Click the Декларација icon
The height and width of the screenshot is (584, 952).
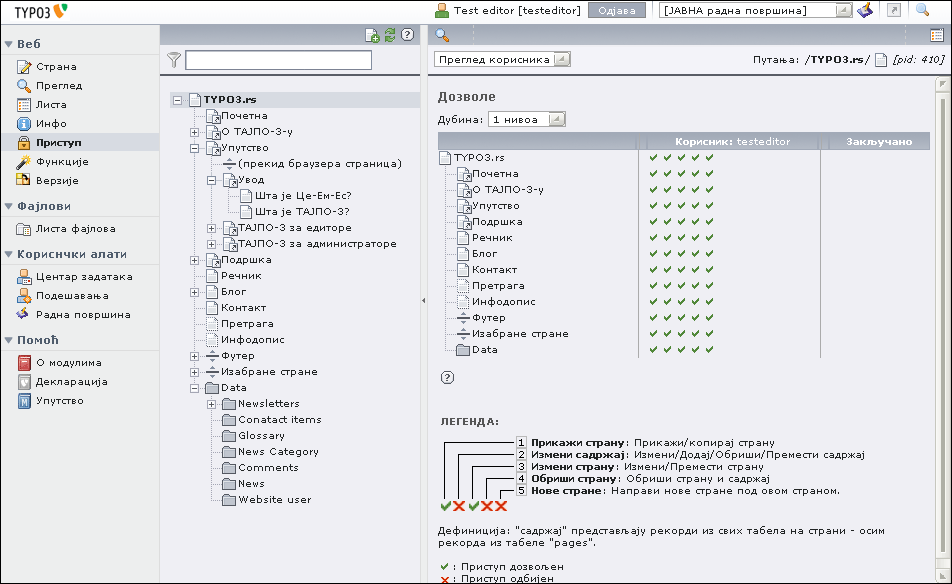[24, 382]
